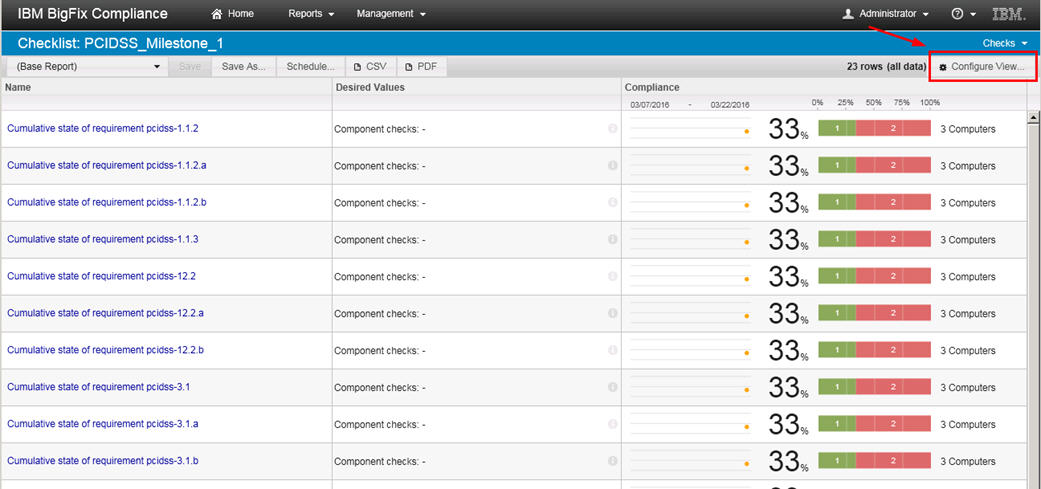Open requirement pcidss-3.1 link

99,387
